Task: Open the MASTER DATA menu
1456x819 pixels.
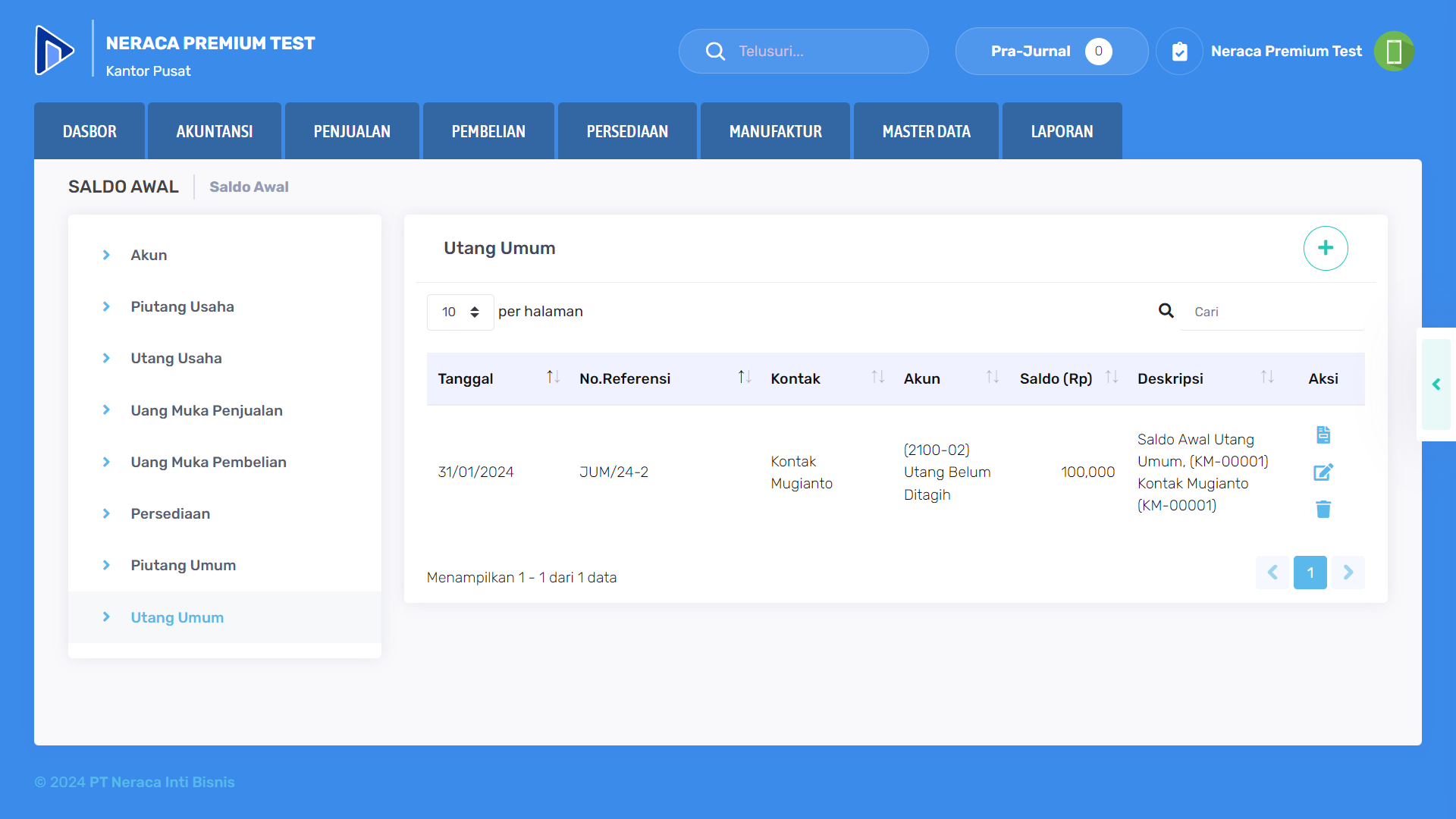Action: (x=926, y=131)
